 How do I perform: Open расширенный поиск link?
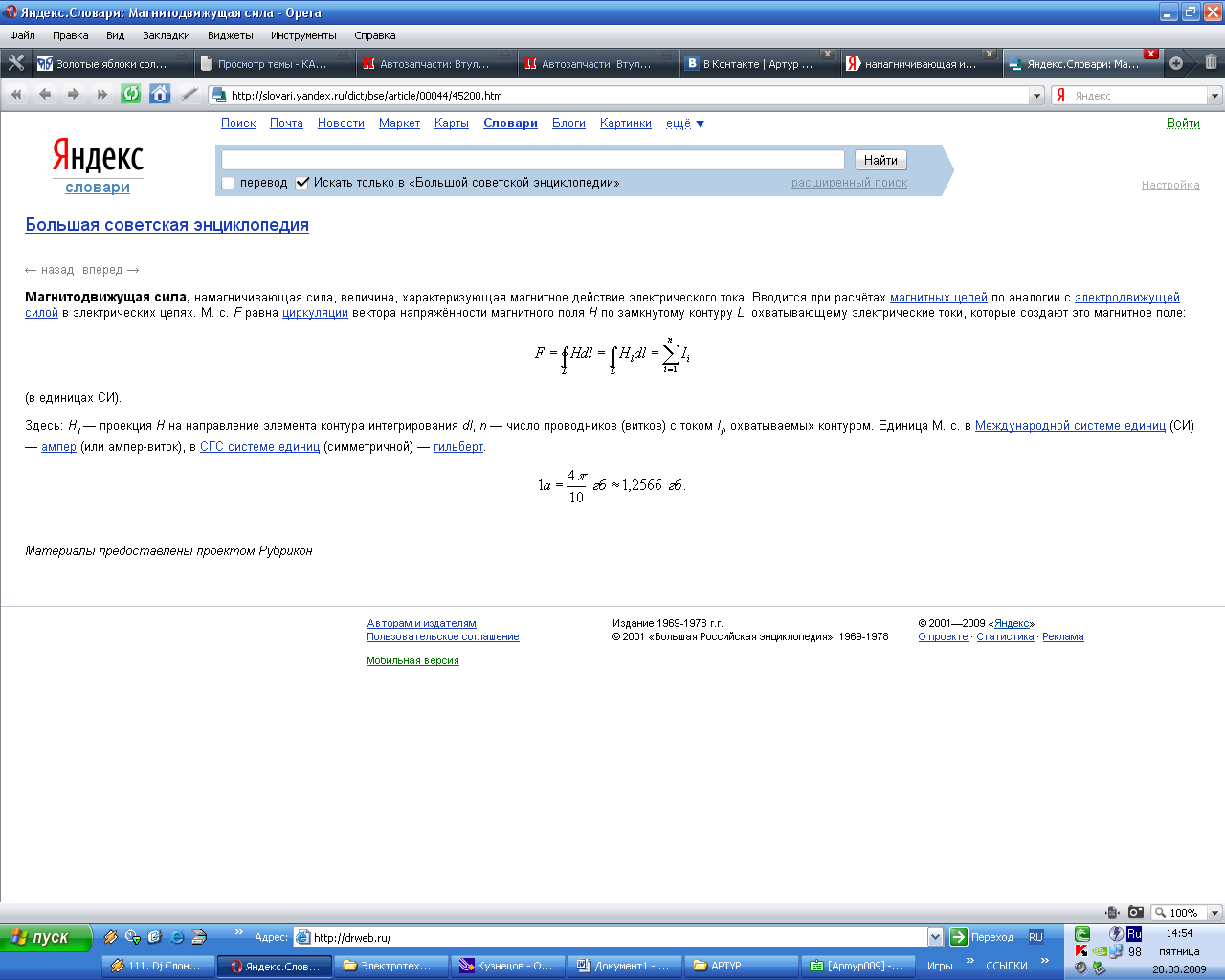(849, 183)
